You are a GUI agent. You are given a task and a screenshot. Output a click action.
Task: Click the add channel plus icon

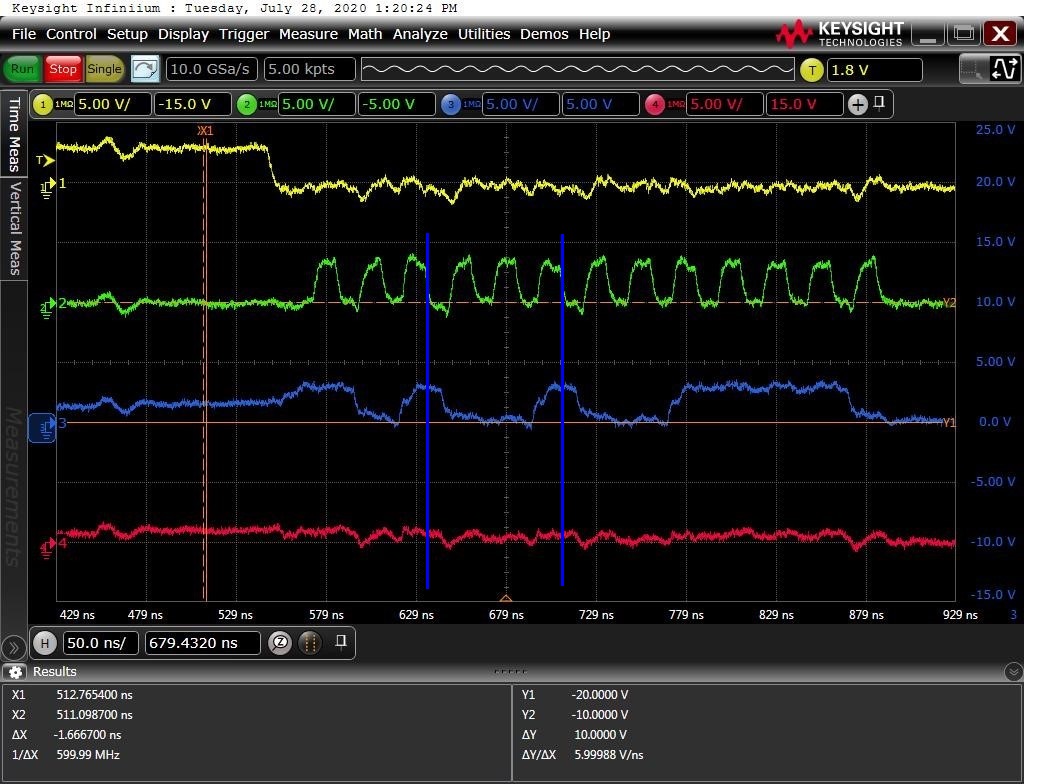[858, 104]
